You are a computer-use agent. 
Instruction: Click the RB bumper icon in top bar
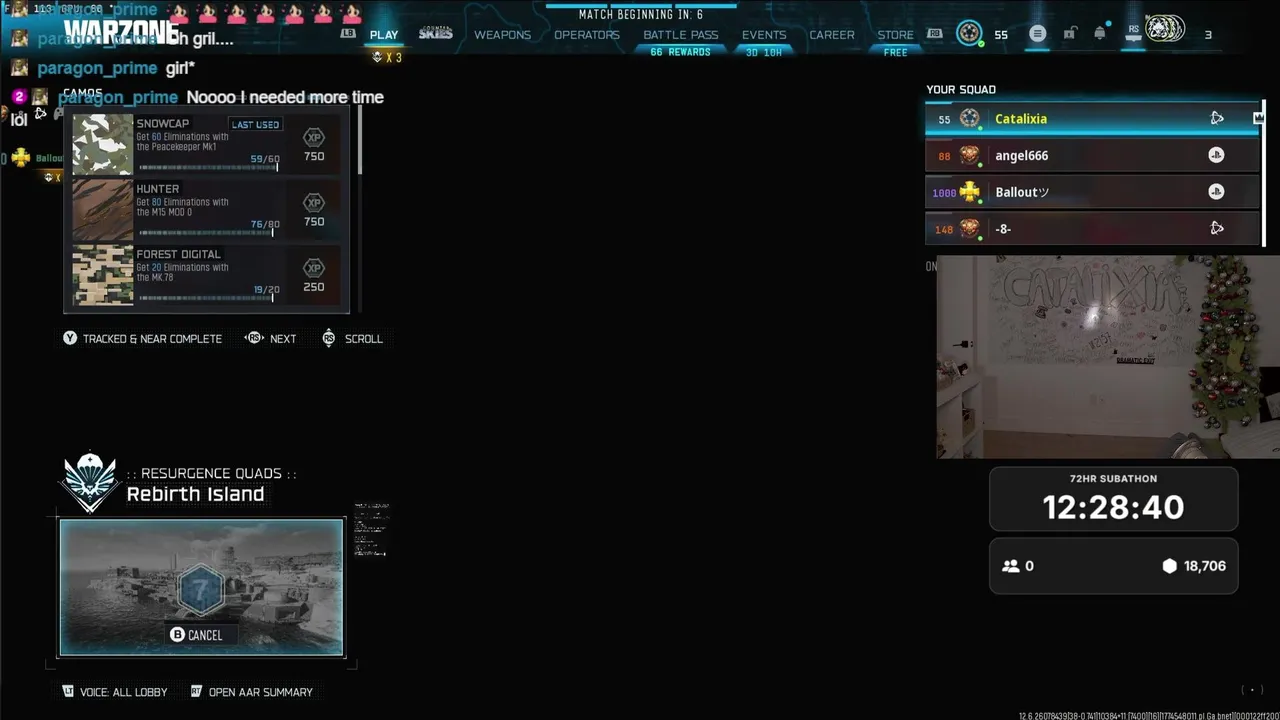[x=934, y=33]
